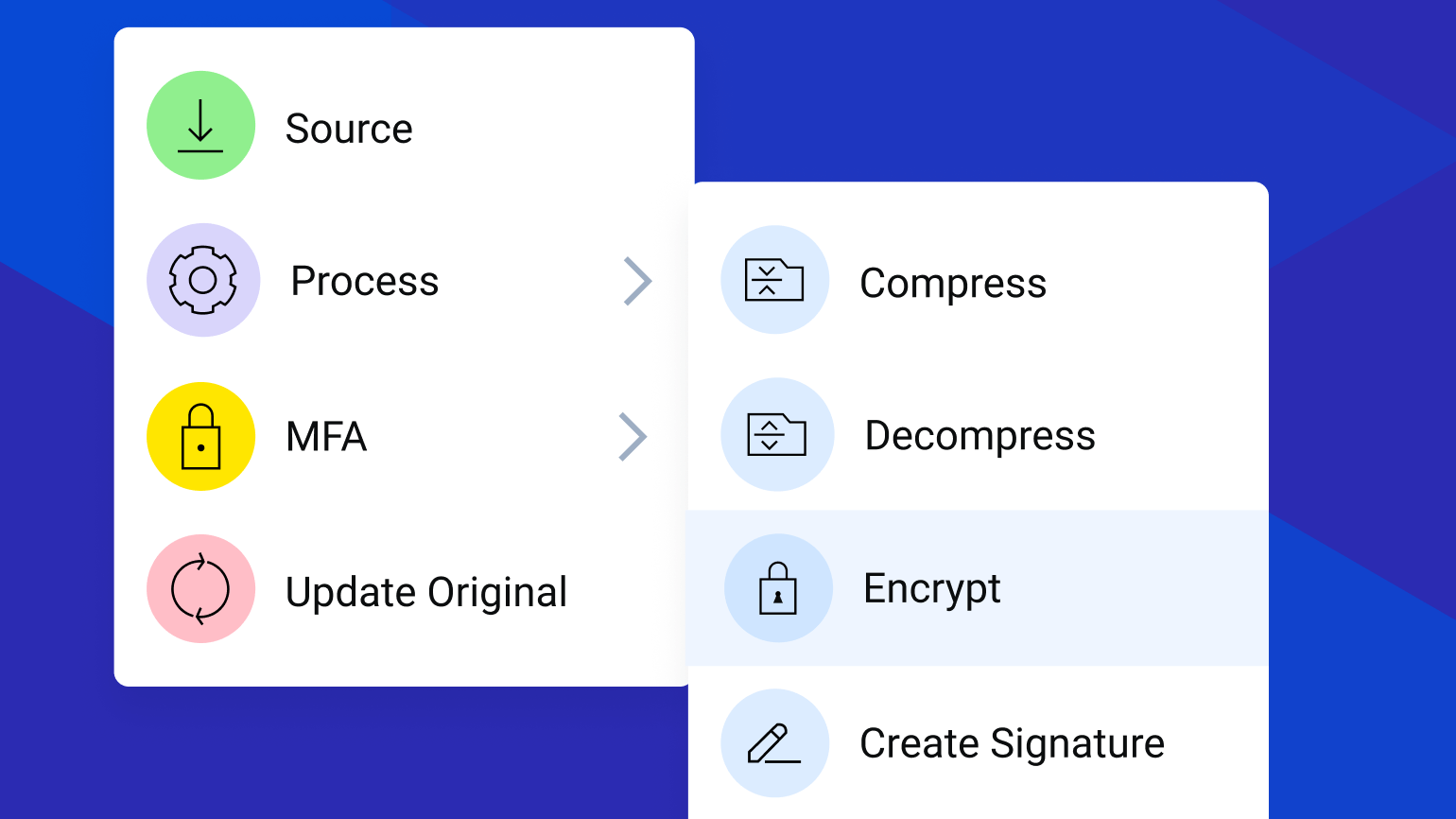This screenshot has width=1456, height=819.
Task: Click the Encrypt lock icon
Action: (778, 587)
